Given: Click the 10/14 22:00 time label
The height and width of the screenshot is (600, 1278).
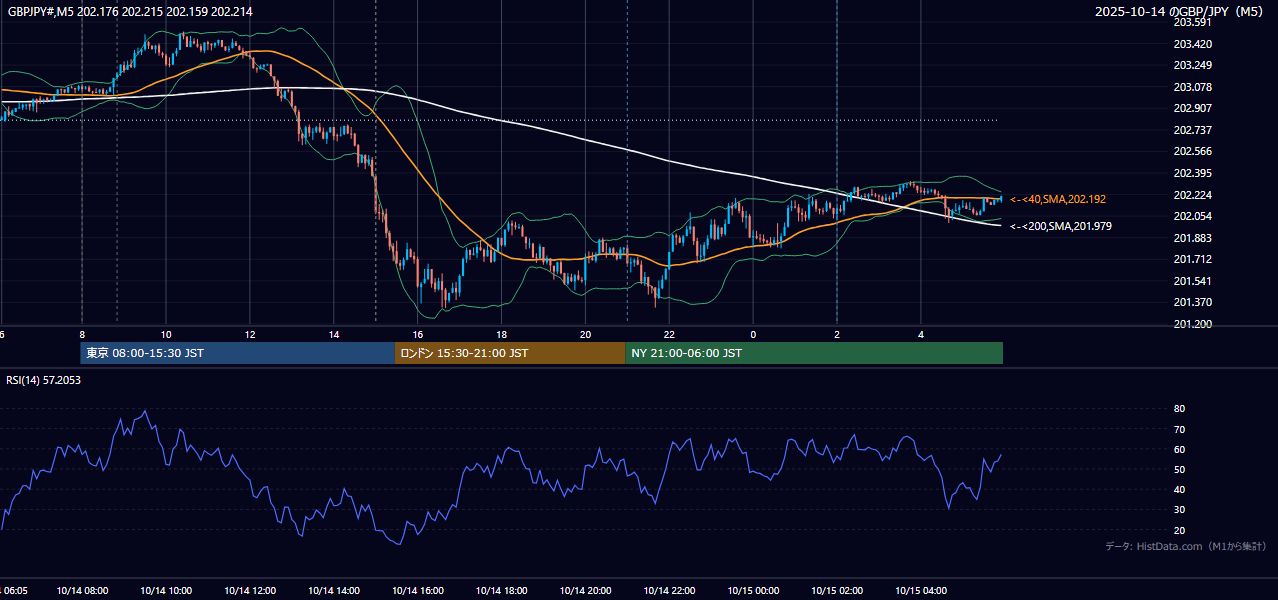Looking at the screenshot, I should 670,590.
